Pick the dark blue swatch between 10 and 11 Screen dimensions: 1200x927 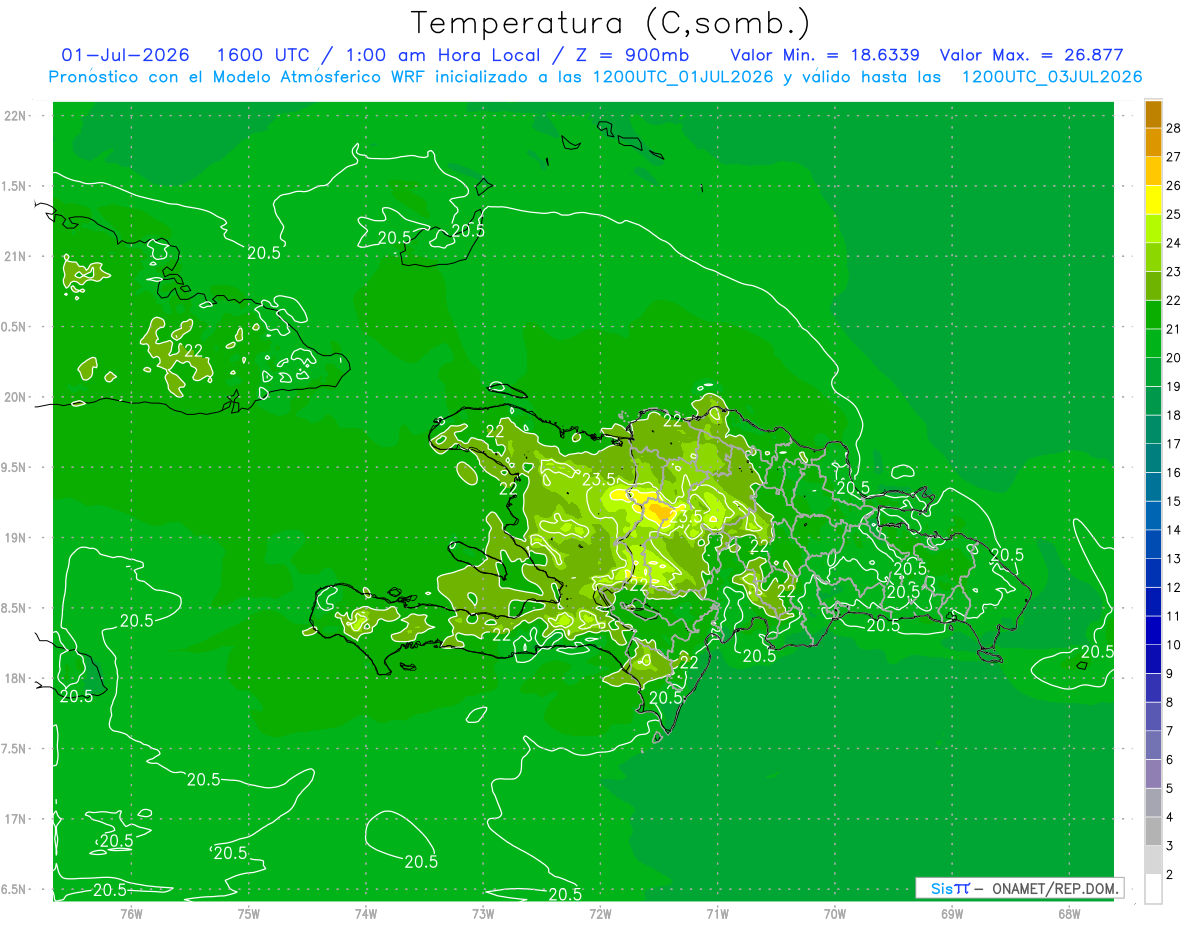(x=1153, y=631)
